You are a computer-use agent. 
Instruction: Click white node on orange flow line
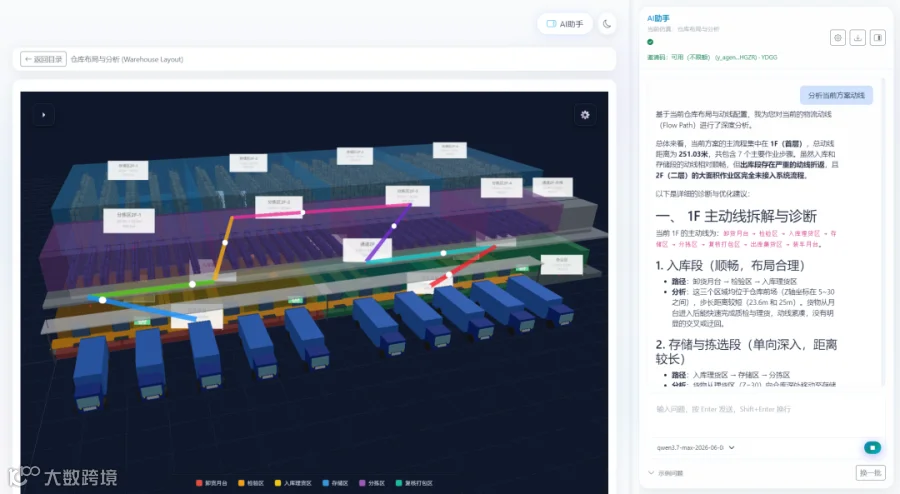225,243
